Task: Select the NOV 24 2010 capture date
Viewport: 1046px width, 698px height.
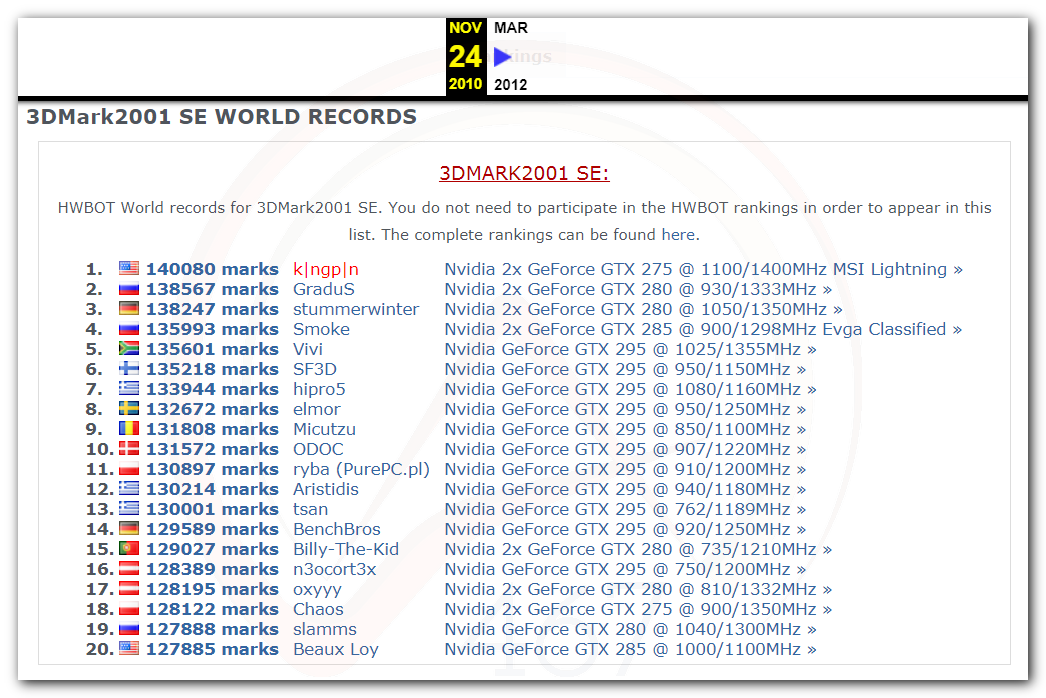Action: [466, 56]
